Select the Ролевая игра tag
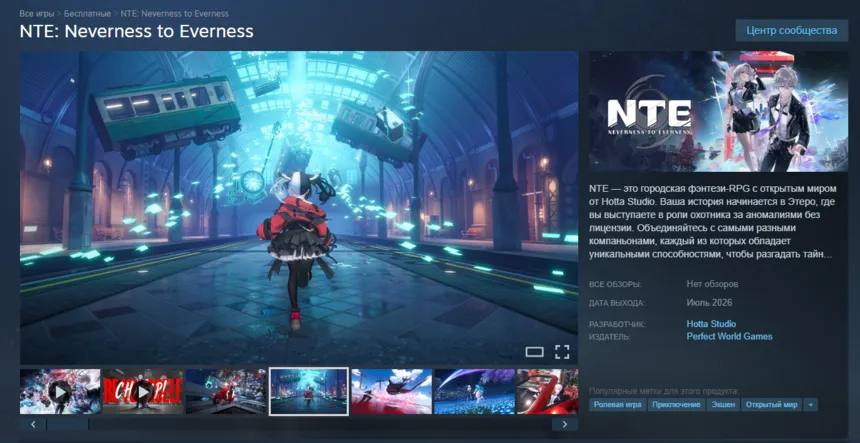 617,405
